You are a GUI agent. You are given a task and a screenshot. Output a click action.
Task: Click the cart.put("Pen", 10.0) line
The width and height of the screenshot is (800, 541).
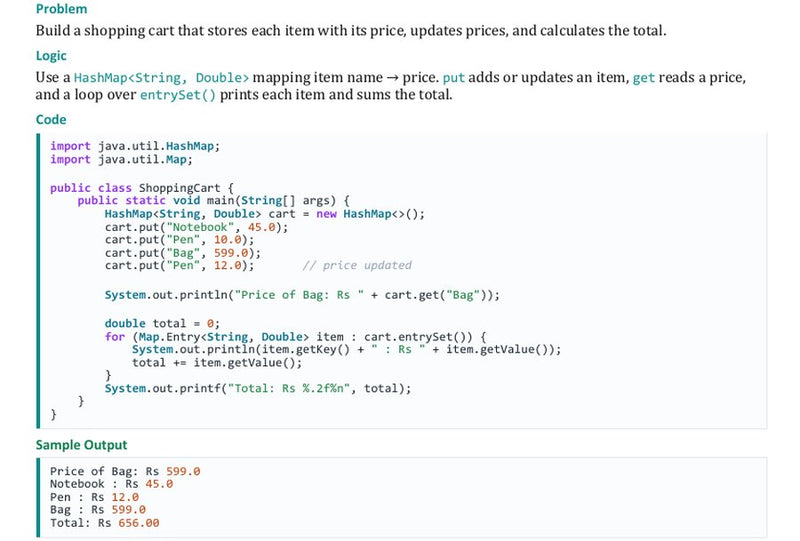[179, 240]
